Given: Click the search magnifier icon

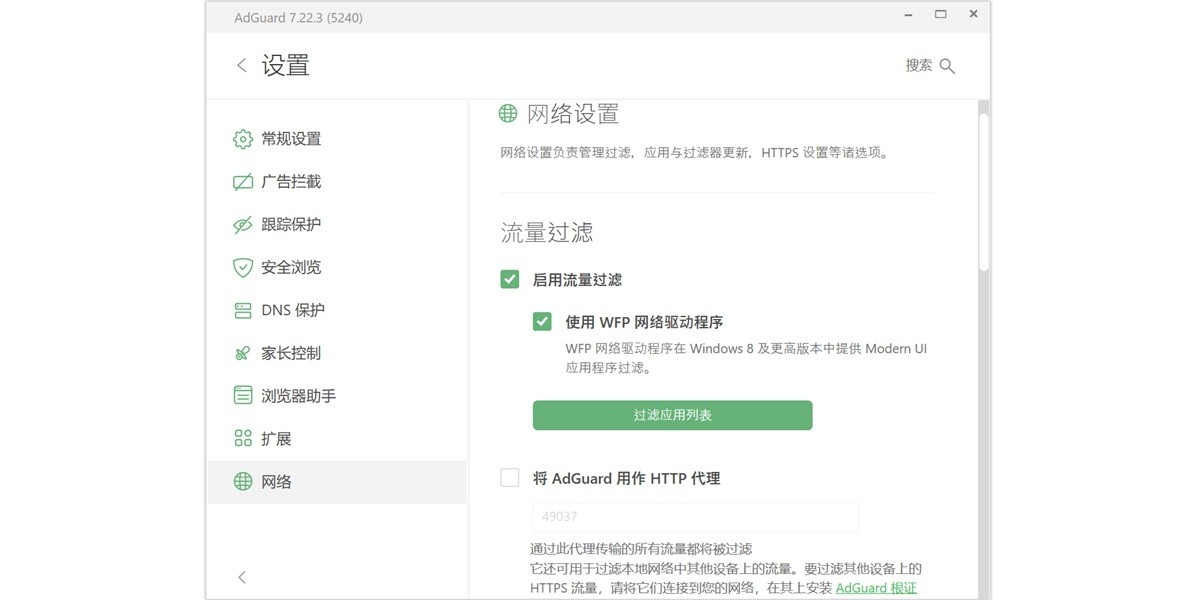Looking at the screenshot, I should tap(947, 65).
